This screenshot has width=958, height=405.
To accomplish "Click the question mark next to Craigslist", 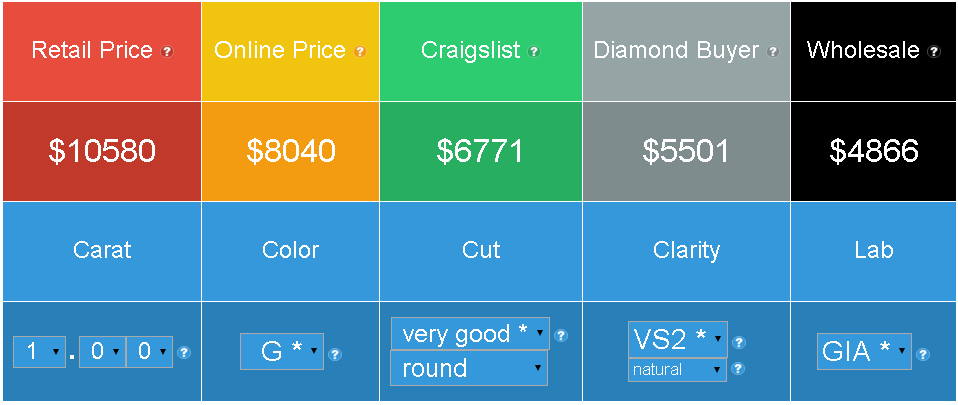I will point(534,52).
